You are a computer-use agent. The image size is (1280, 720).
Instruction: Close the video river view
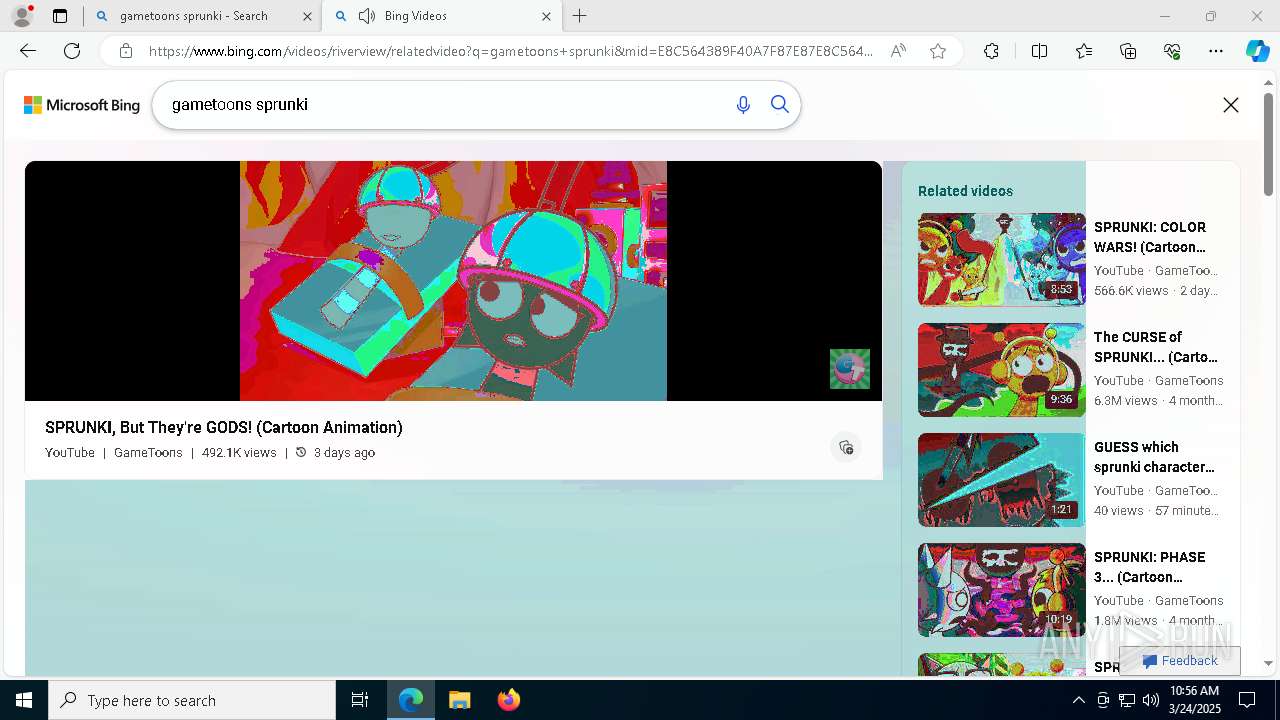[1231, 105]
